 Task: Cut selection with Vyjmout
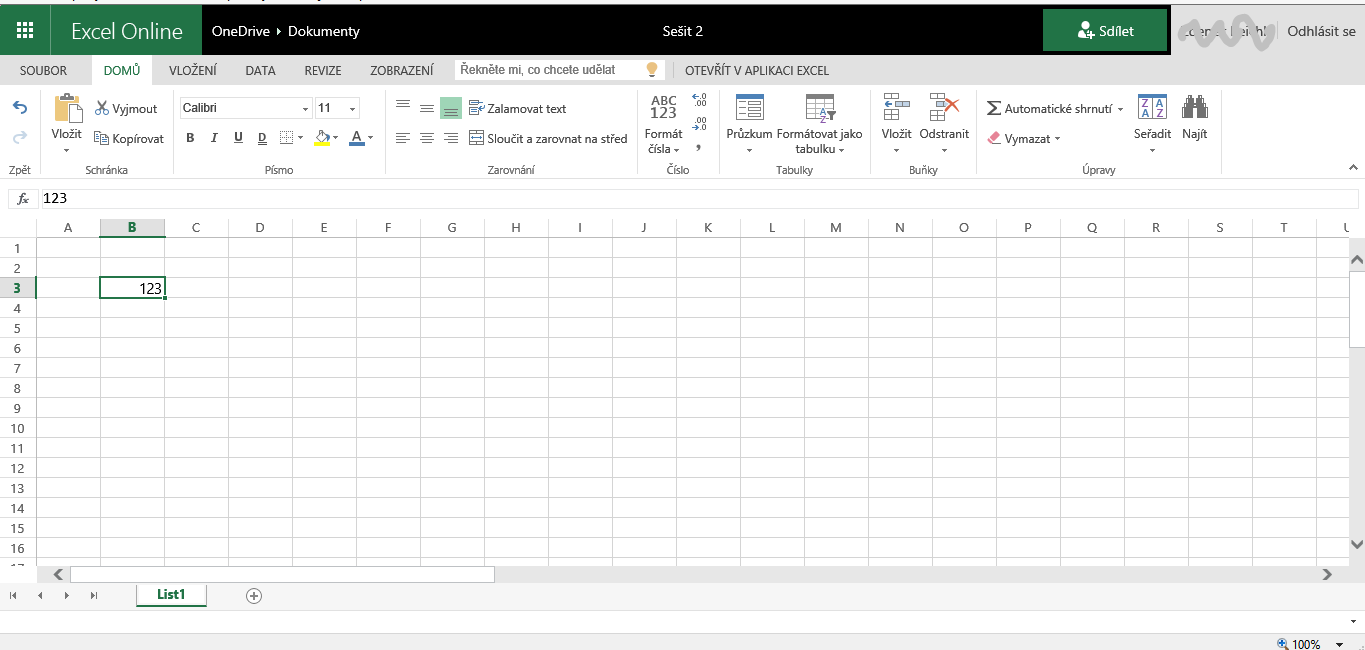pyautogui.click(x=126, y=108)
